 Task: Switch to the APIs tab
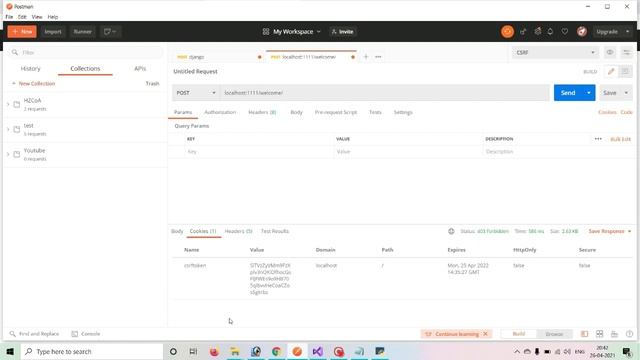pos(140,69)
